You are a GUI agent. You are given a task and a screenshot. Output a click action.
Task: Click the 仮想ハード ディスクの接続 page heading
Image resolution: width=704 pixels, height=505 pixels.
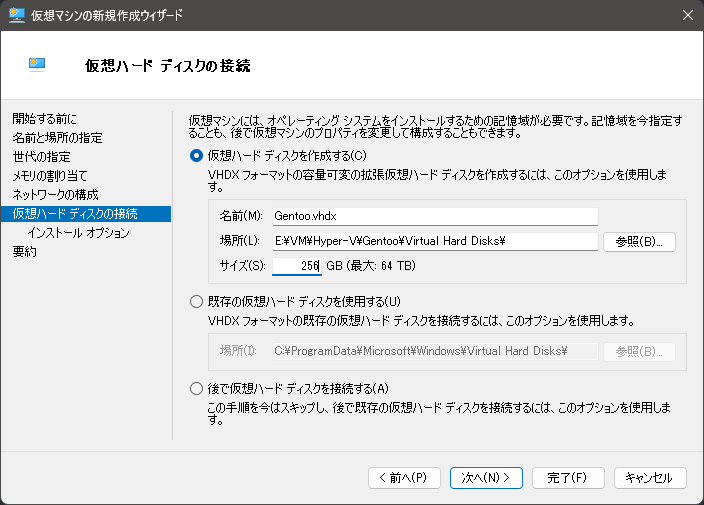(x=168, y=66)
